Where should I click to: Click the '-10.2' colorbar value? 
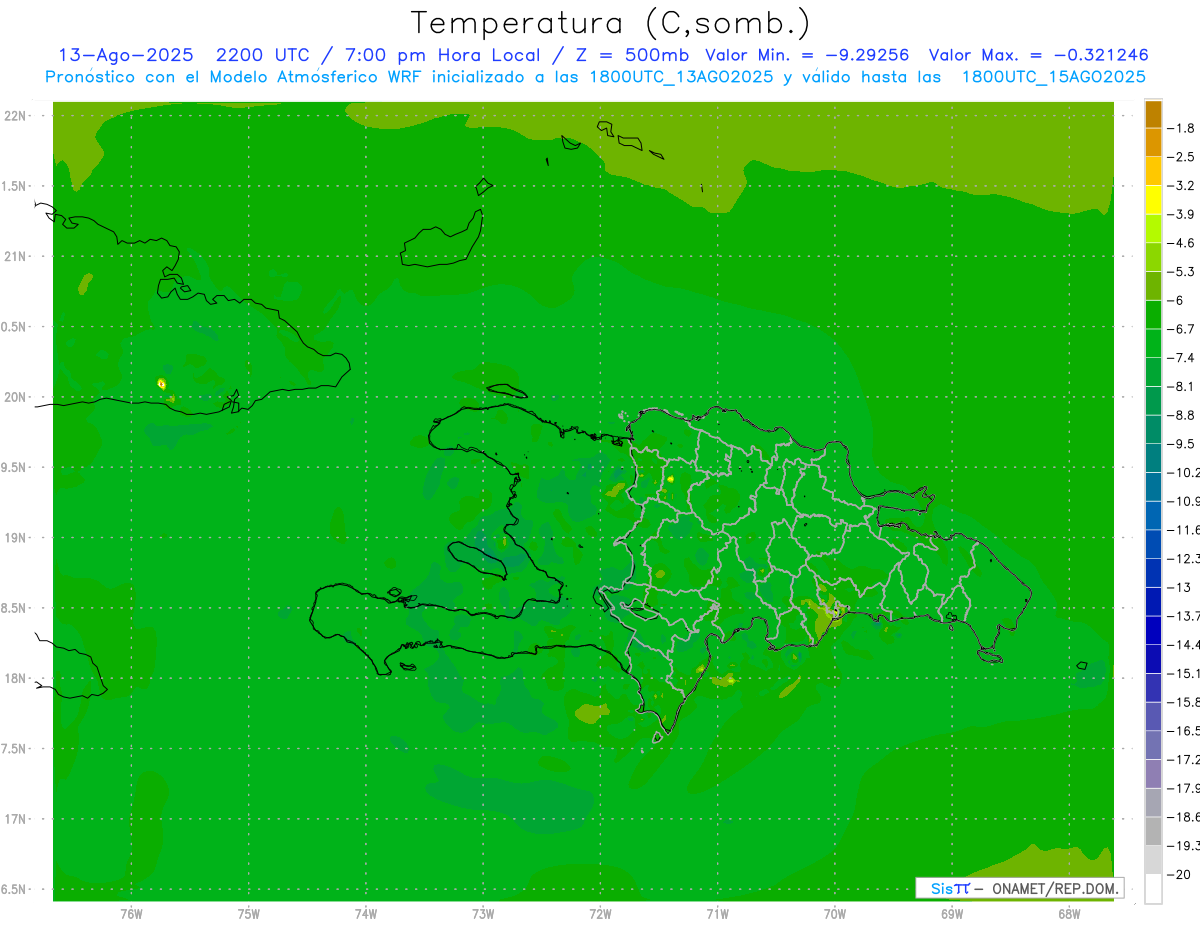pos(1185,472)
